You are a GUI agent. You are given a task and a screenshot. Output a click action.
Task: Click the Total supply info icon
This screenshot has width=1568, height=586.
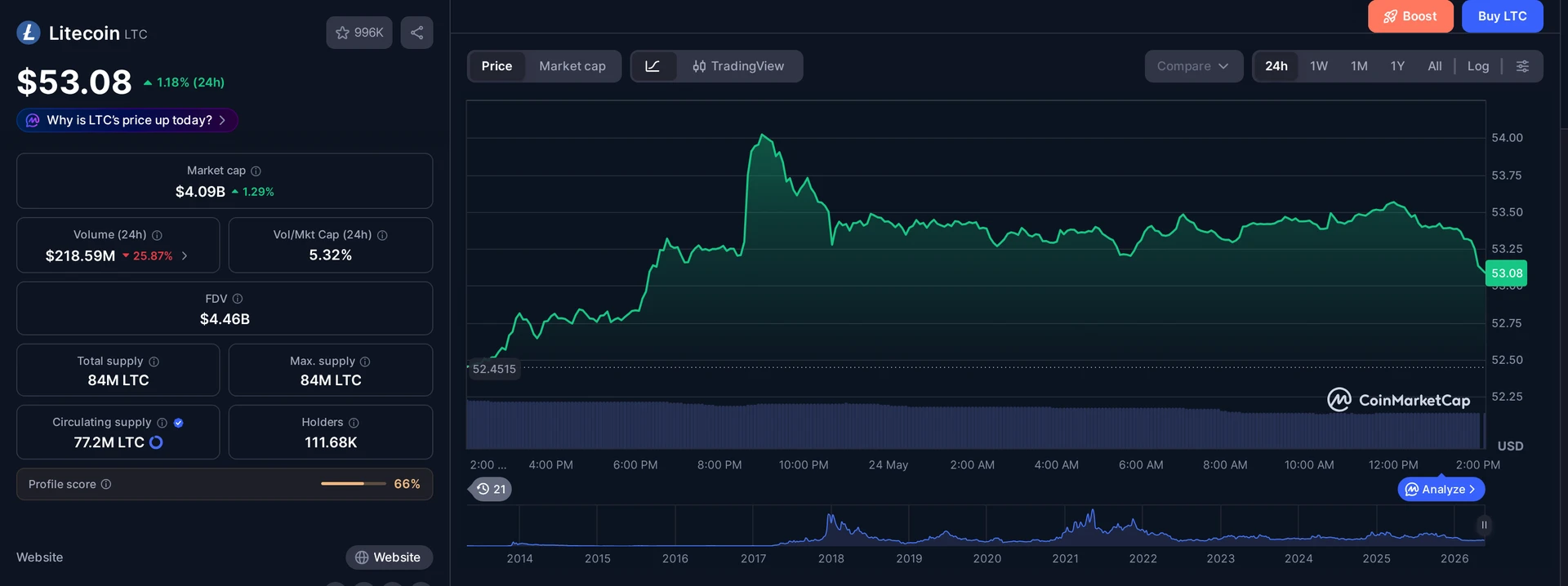(x=154, y=362)
